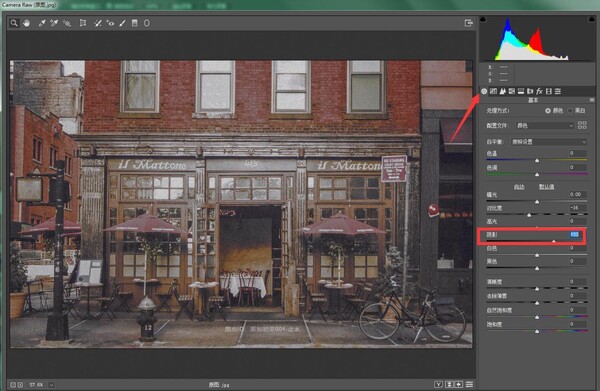Screen dimensions: 600x391
Task: Select the 黑白 black and white radio button
Action: [x=570, y=111]
